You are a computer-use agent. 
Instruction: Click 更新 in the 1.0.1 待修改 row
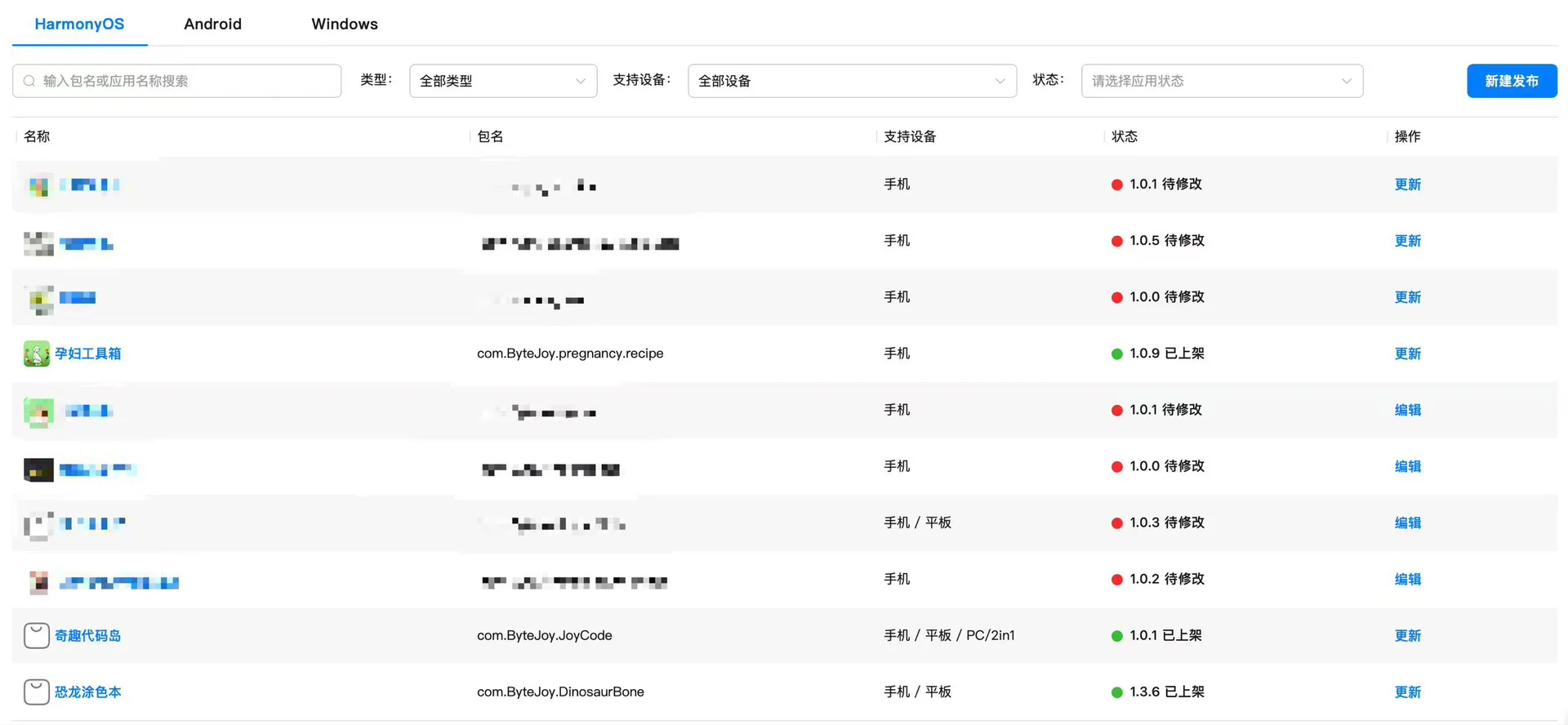pyautogui.click(x=1408, y=185)
